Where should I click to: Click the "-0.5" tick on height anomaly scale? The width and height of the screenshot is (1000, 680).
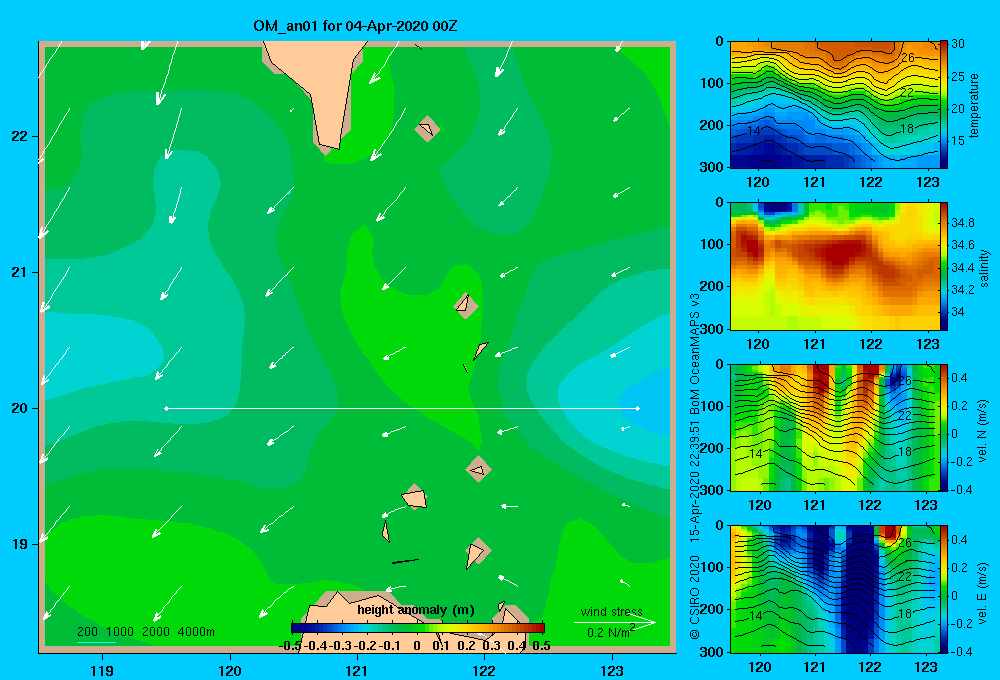[x=290, y=646]
